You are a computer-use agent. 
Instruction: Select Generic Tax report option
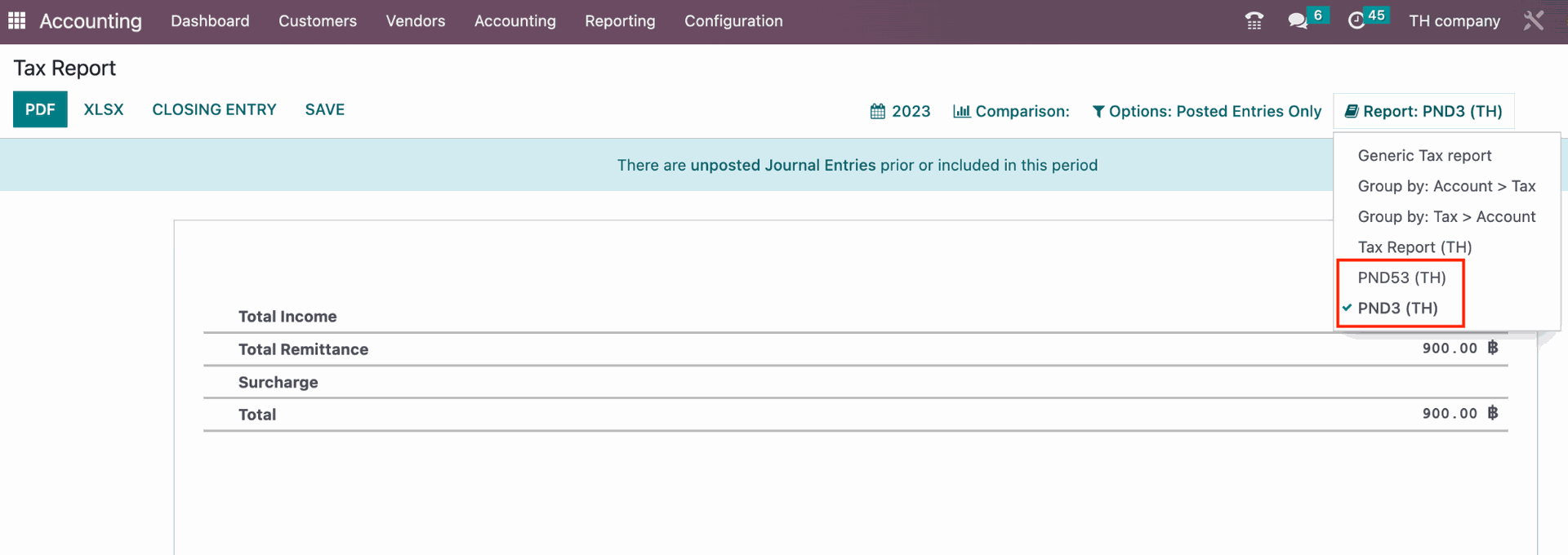coord(1424,155)
